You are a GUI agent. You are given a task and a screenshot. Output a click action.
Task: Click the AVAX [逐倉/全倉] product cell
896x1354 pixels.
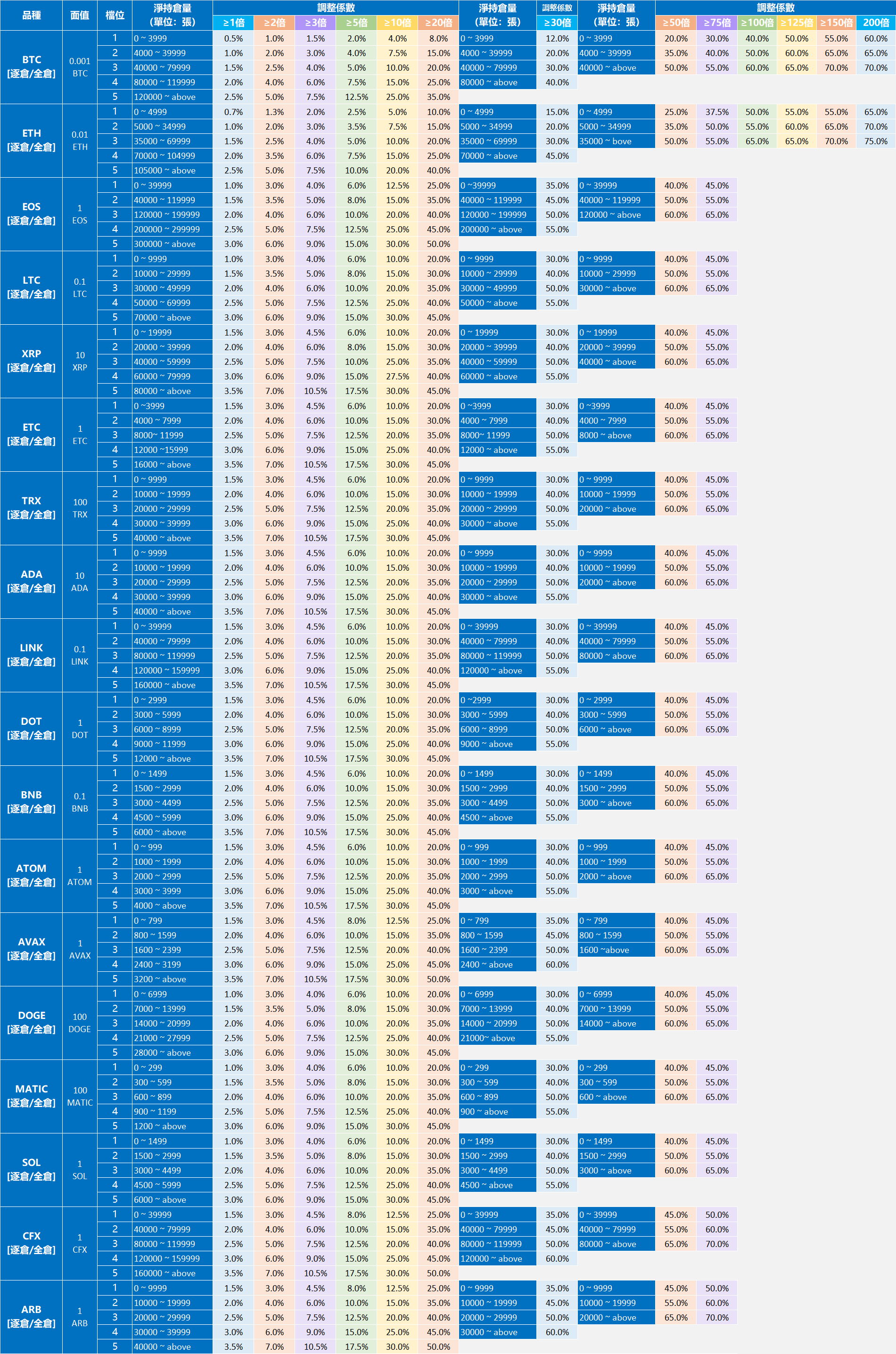click(x=32, y=949)
